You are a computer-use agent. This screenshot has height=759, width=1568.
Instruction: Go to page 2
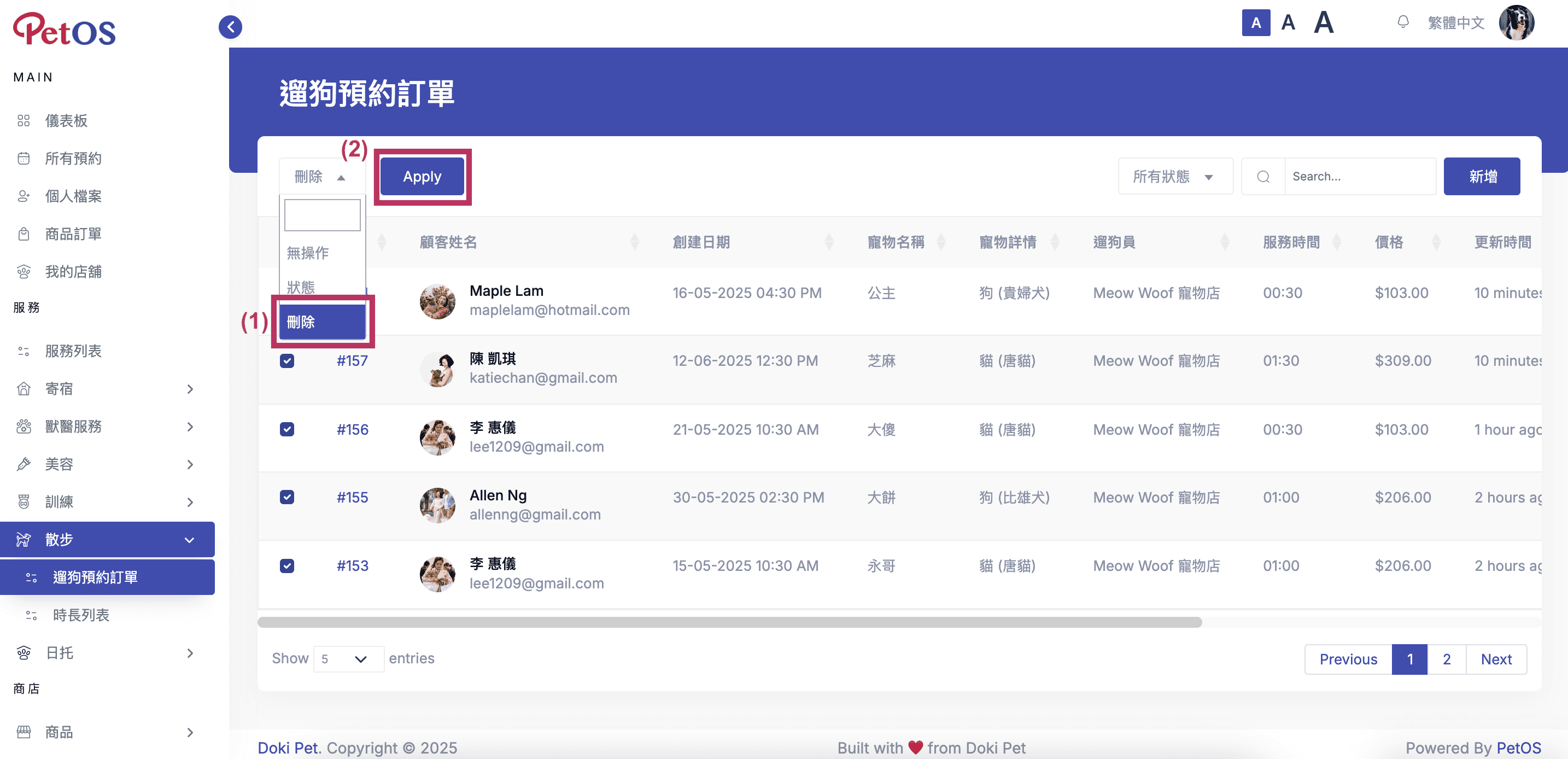1446,659
